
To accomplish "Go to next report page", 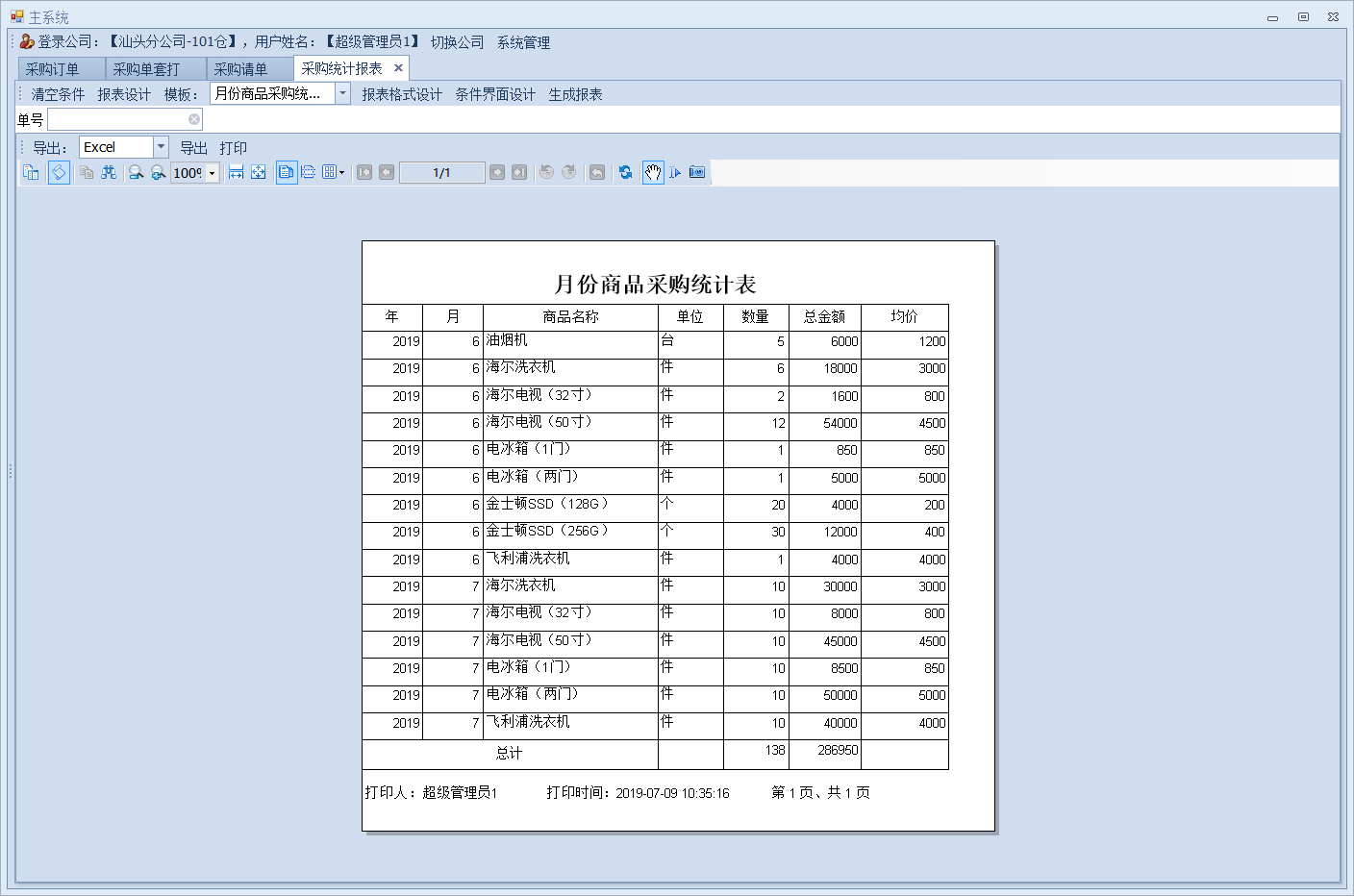I will [497, 172].
